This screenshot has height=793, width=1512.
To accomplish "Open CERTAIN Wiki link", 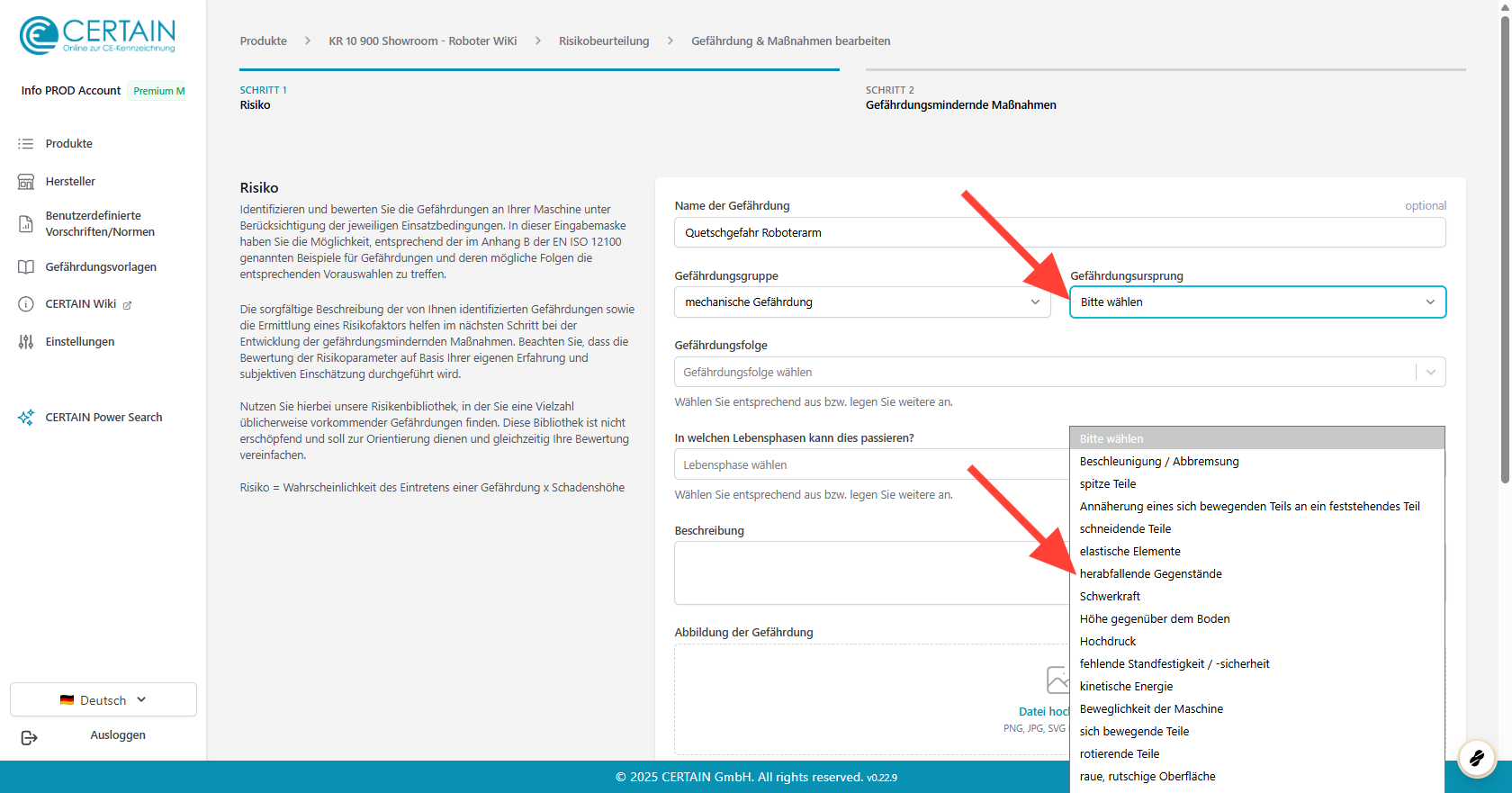I will click(x=81, y=304).
